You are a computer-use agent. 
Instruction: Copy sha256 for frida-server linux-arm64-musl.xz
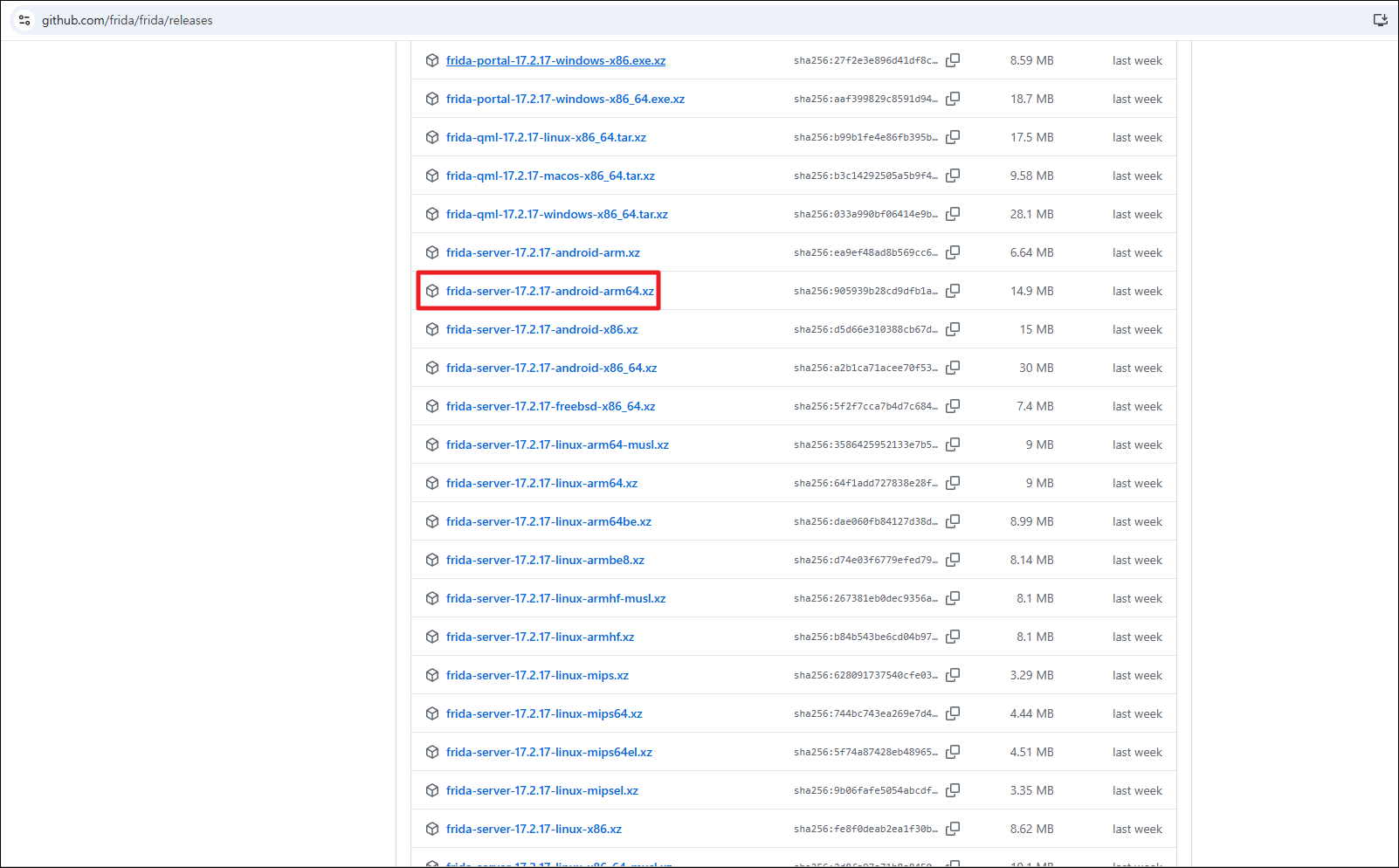(953, 444)
